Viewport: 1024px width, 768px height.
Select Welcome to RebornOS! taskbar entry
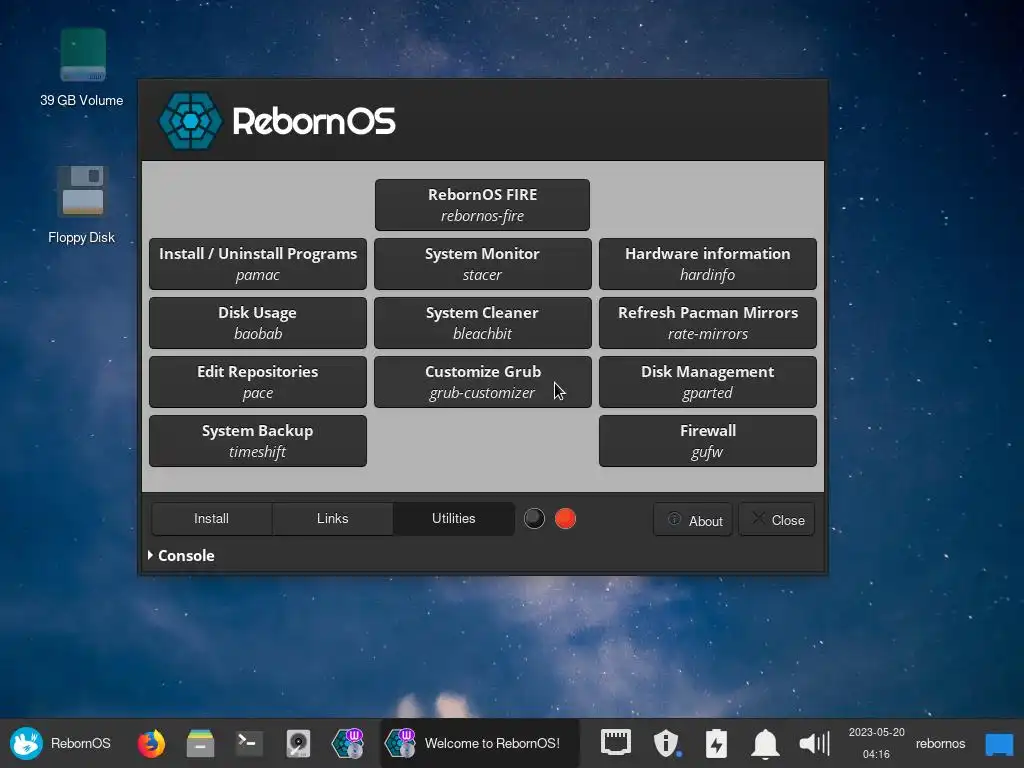click(480, 743)
